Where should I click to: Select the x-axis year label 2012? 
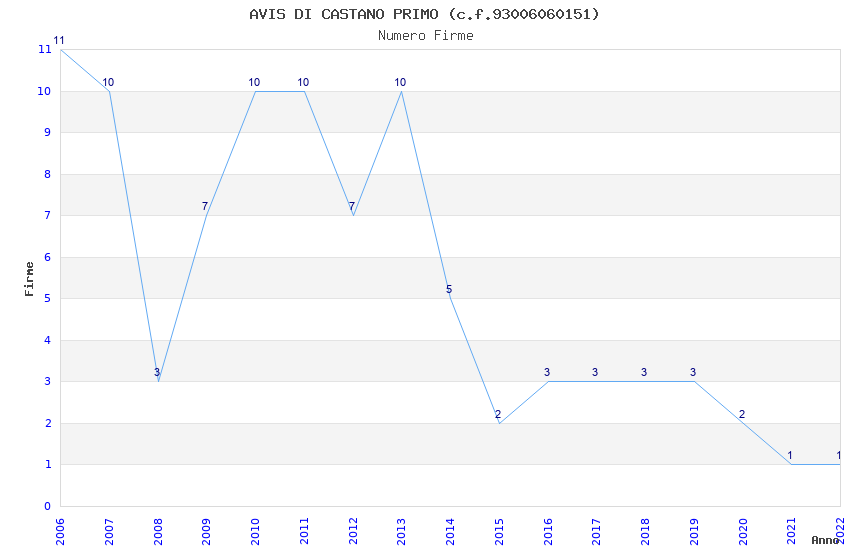[352, 531]
